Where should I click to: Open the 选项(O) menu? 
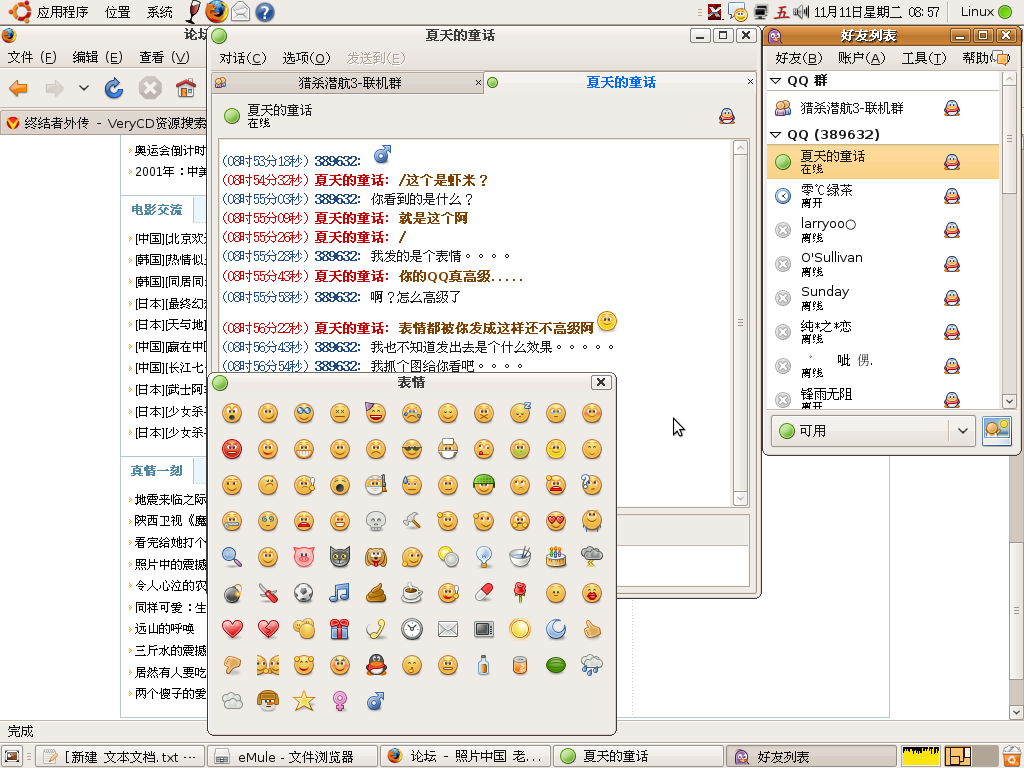(x=306, y=58)
